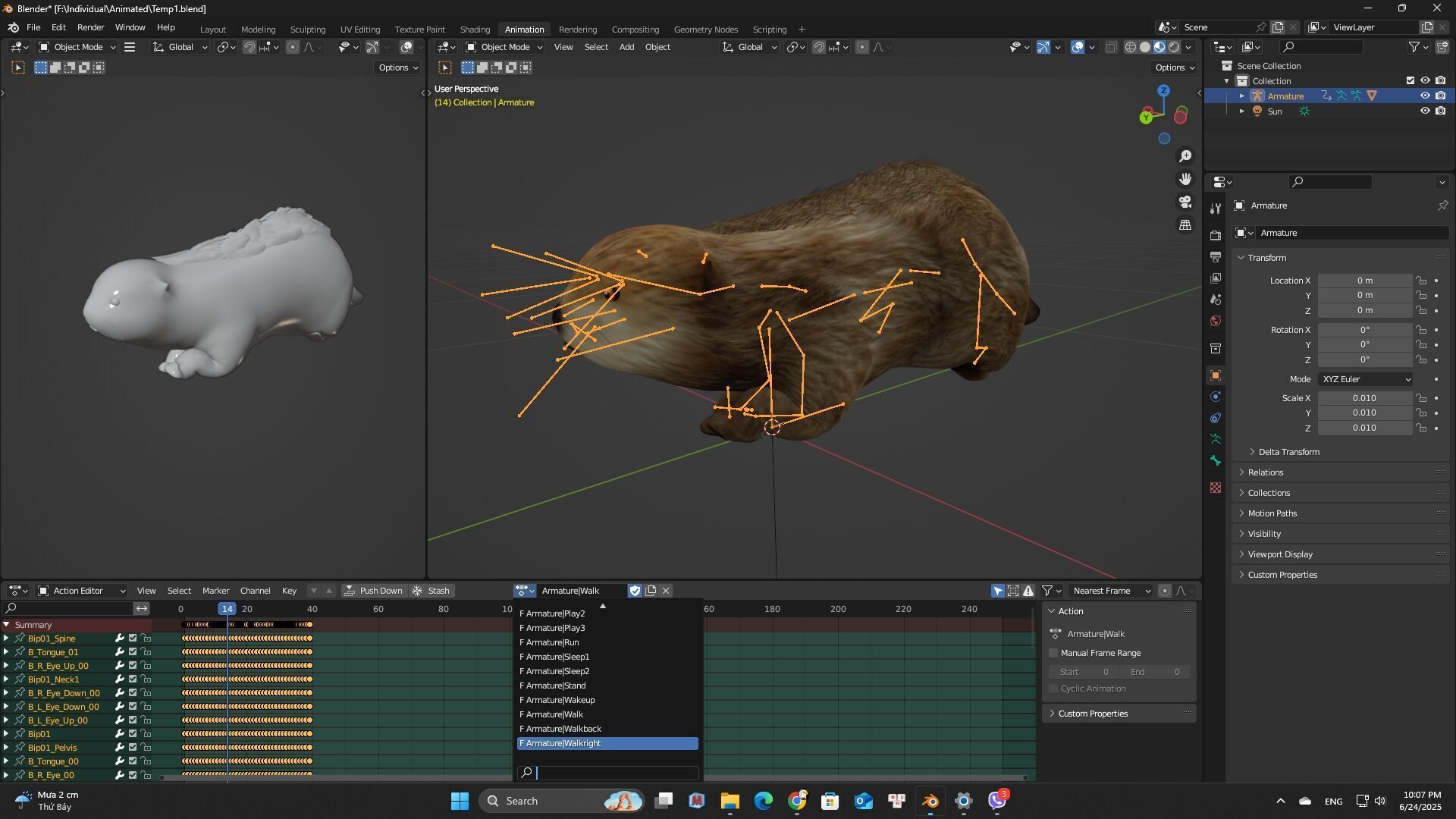Open the Object properties tab icon
The height and width of the screenshot is (819, 1456).
tap(1216, 375)
